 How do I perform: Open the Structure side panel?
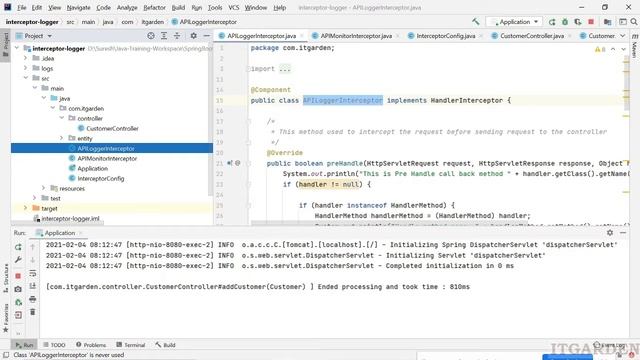click(x=6, y=278)
